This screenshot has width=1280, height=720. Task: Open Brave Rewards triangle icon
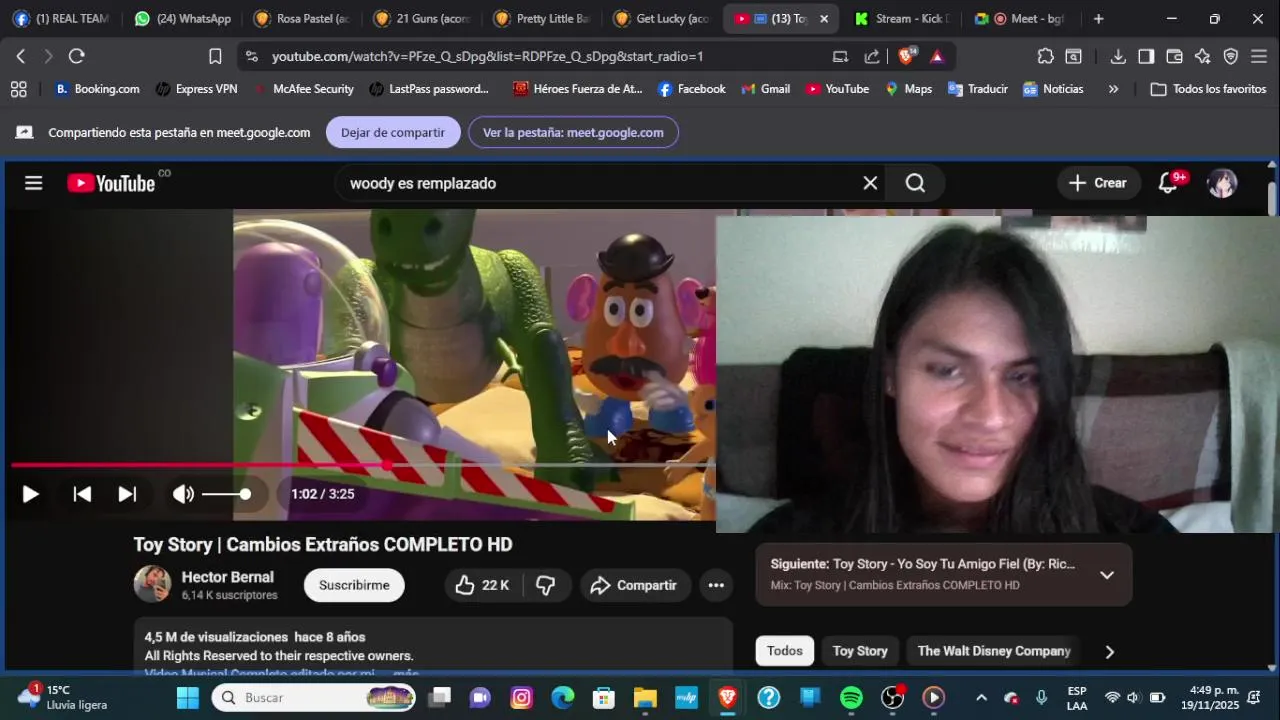[x=937, y=57]
